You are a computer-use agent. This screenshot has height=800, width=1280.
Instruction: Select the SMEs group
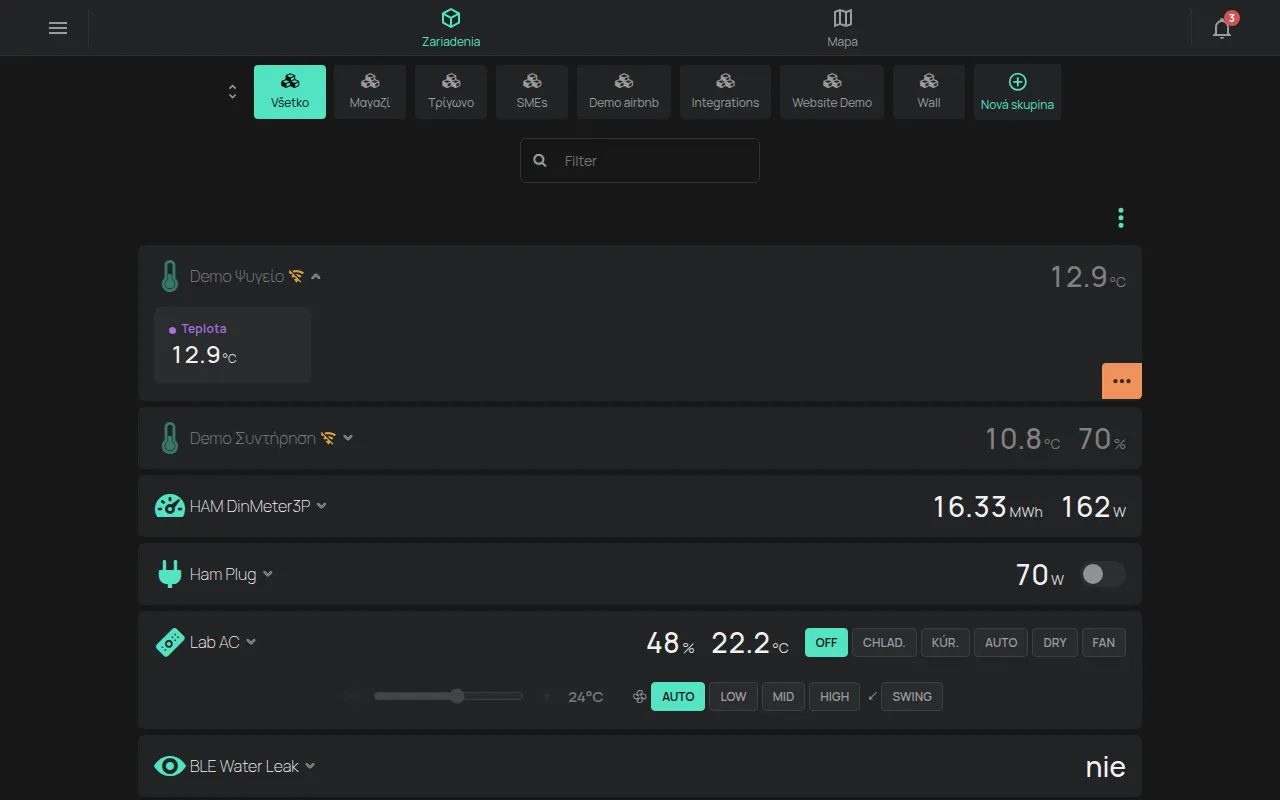point(532,92)
